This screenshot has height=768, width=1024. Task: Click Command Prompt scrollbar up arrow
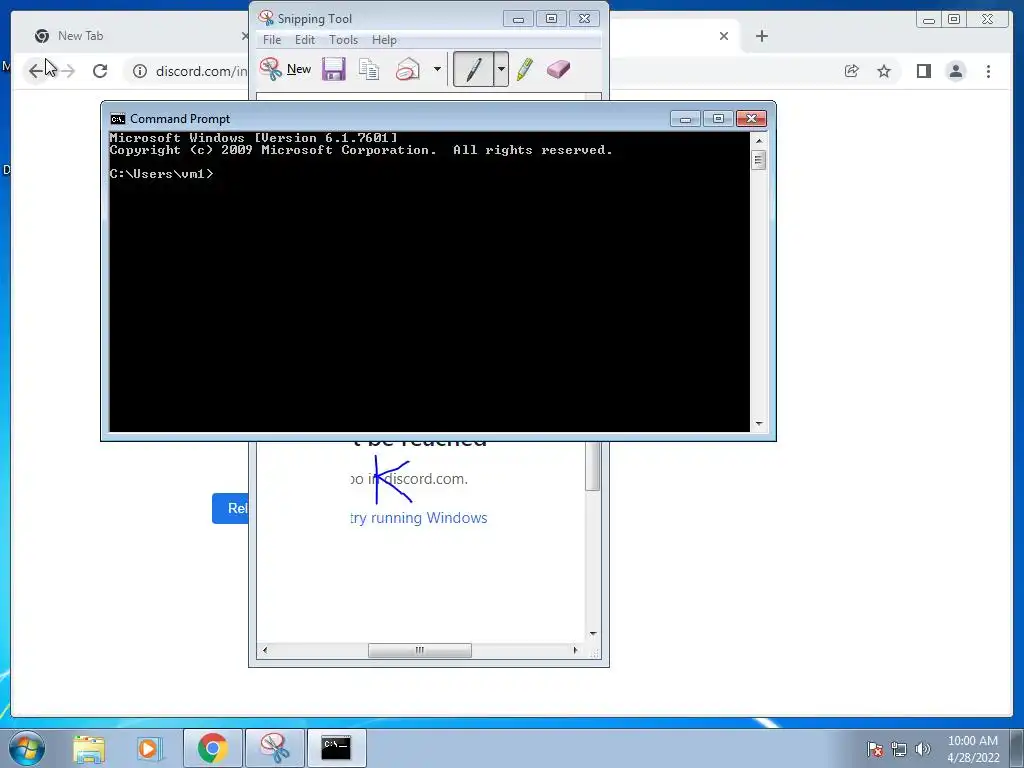tap(759, 140)
